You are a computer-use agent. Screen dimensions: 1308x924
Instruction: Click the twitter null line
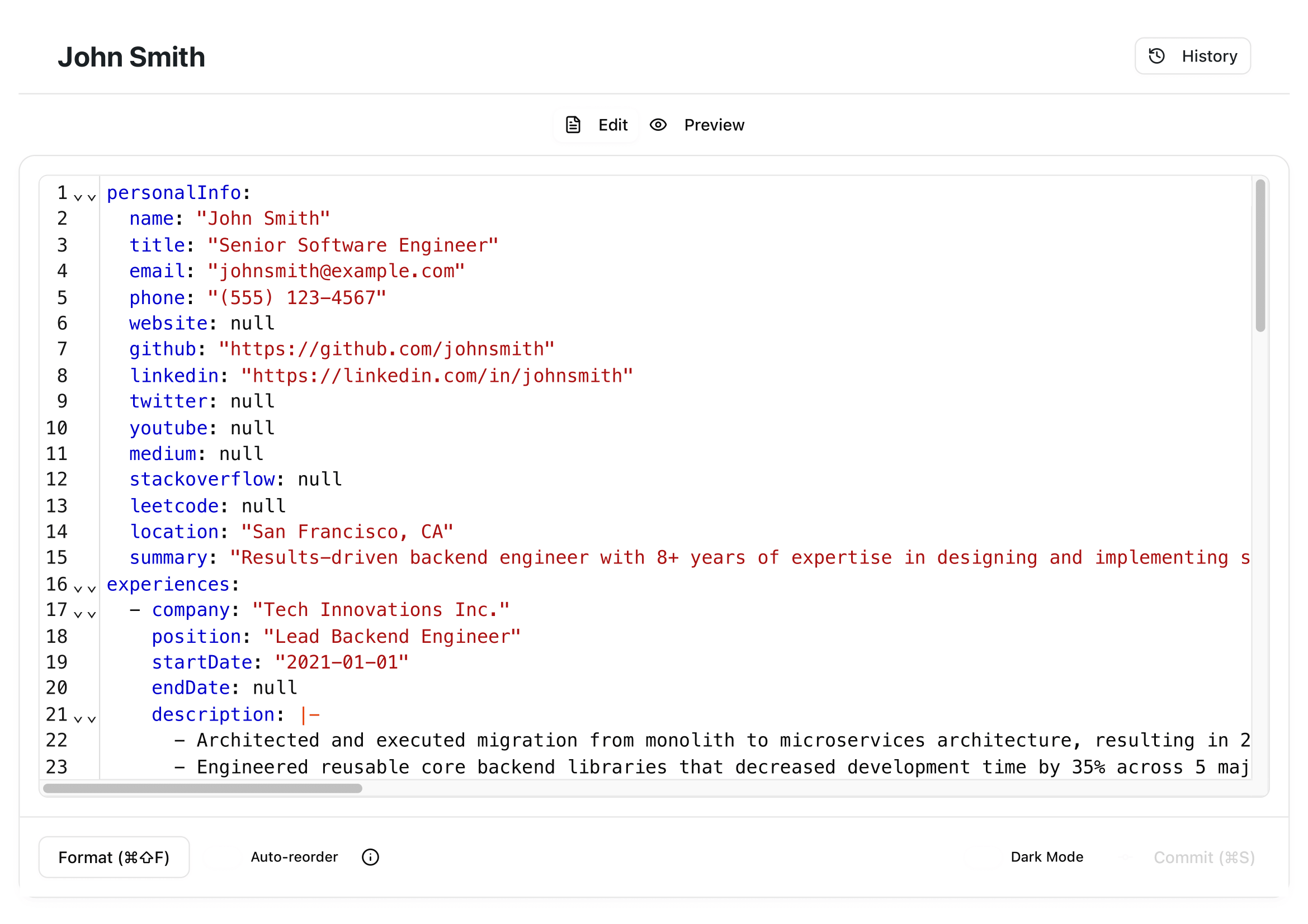pos(202,401)
